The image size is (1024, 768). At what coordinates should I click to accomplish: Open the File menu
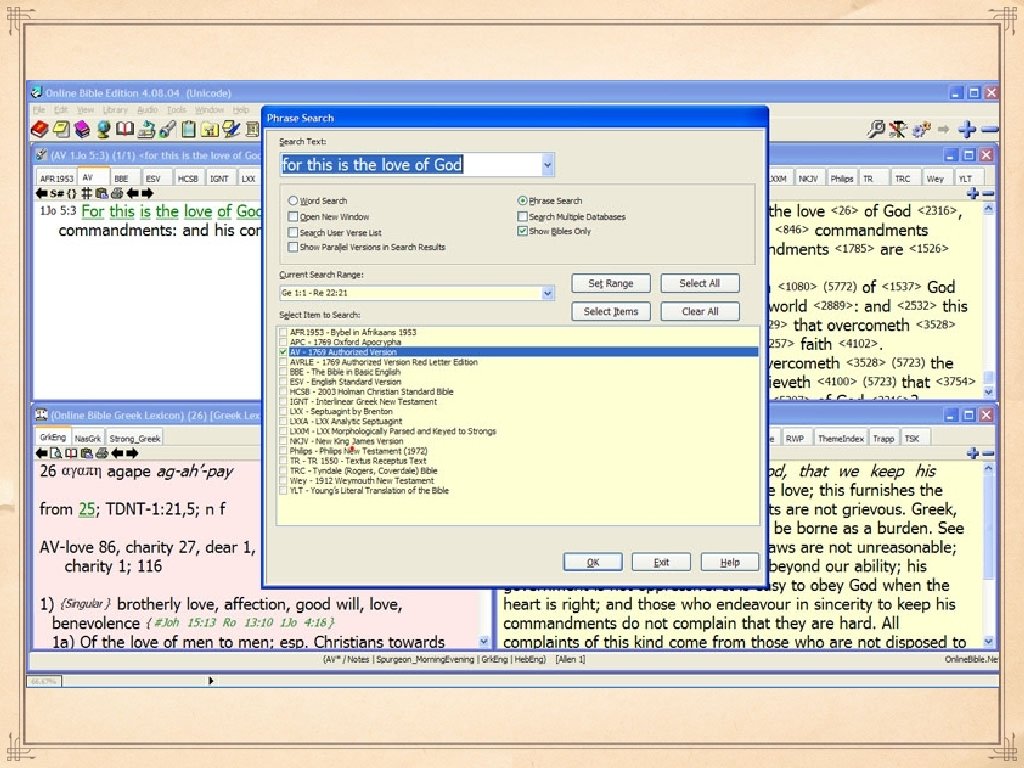click(x=39, y=110)
